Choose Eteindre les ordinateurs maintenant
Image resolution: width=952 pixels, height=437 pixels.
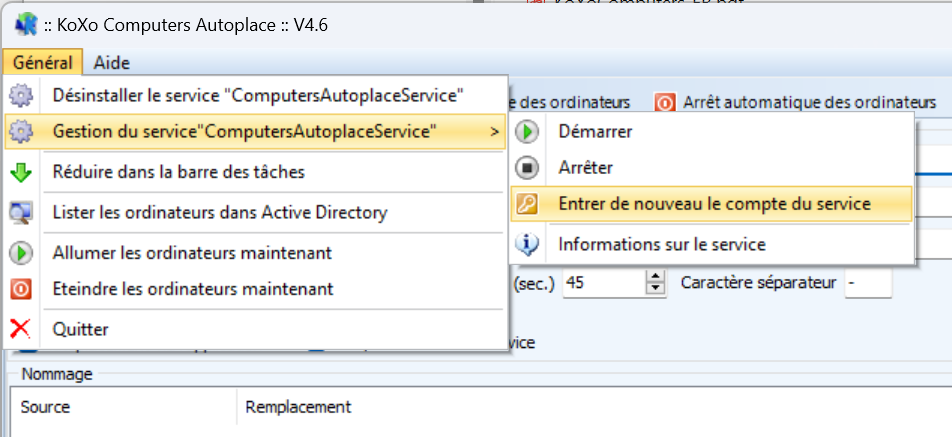coord(255,288)
